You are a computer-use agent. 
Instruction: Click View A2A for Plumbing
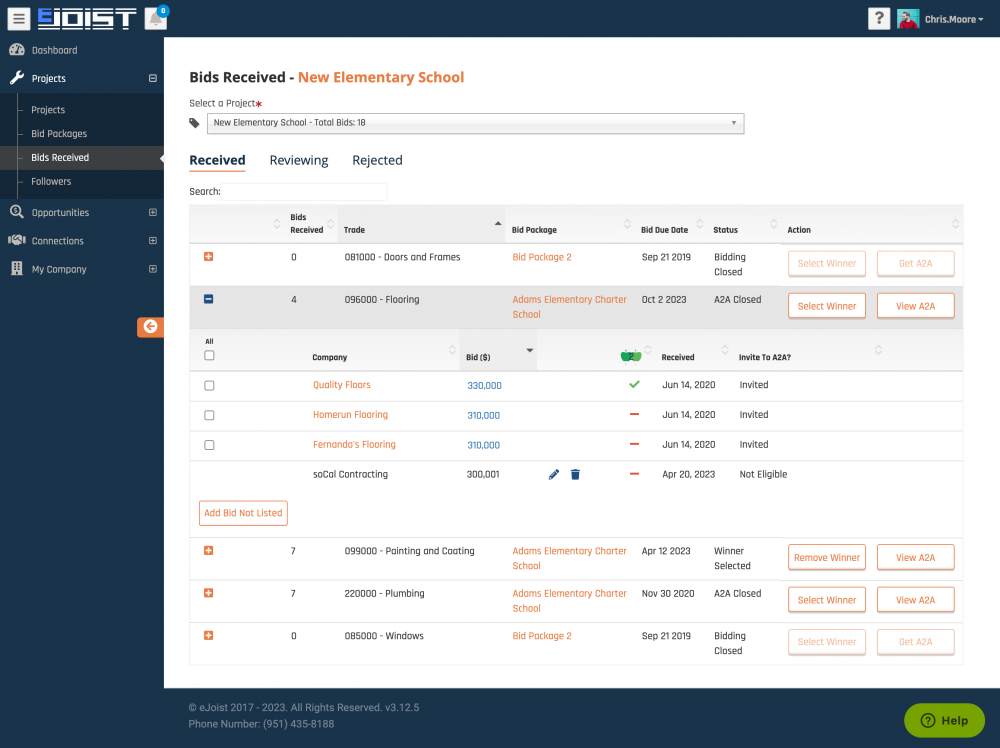[915, 600]
